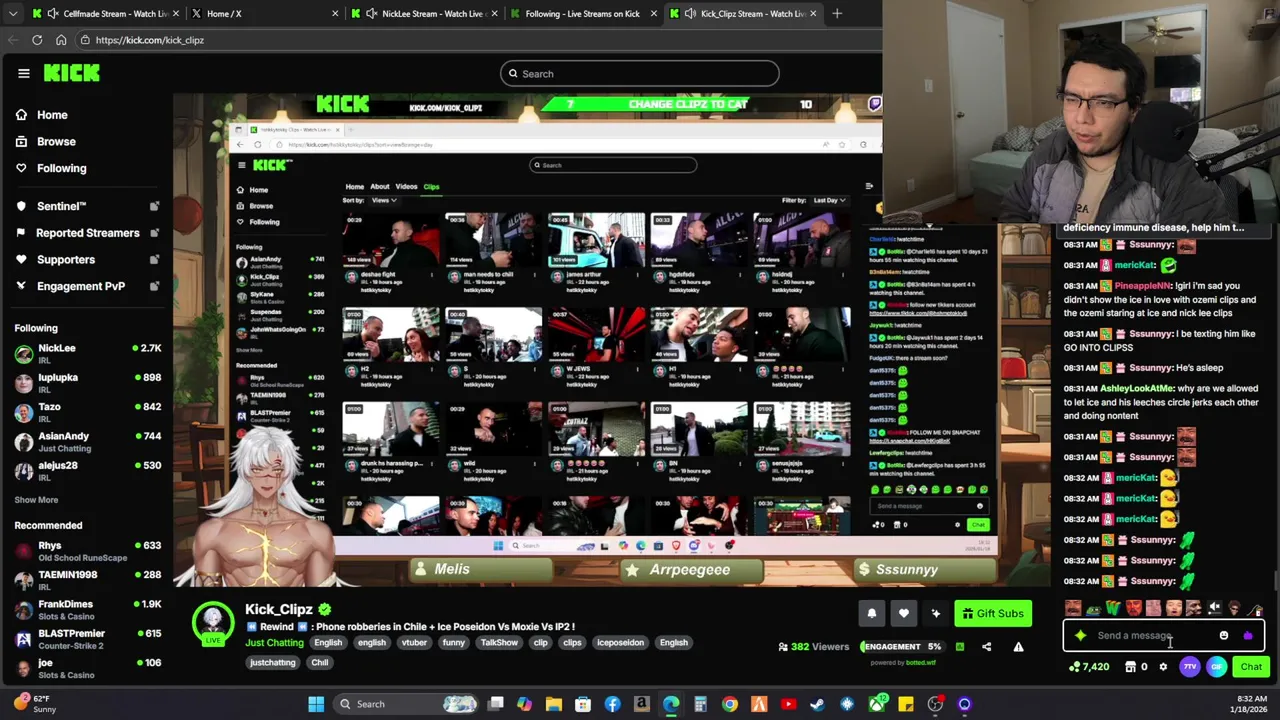Click the share stream icon
Viewport: 1280px width, 720px height.
click(986, 647)
